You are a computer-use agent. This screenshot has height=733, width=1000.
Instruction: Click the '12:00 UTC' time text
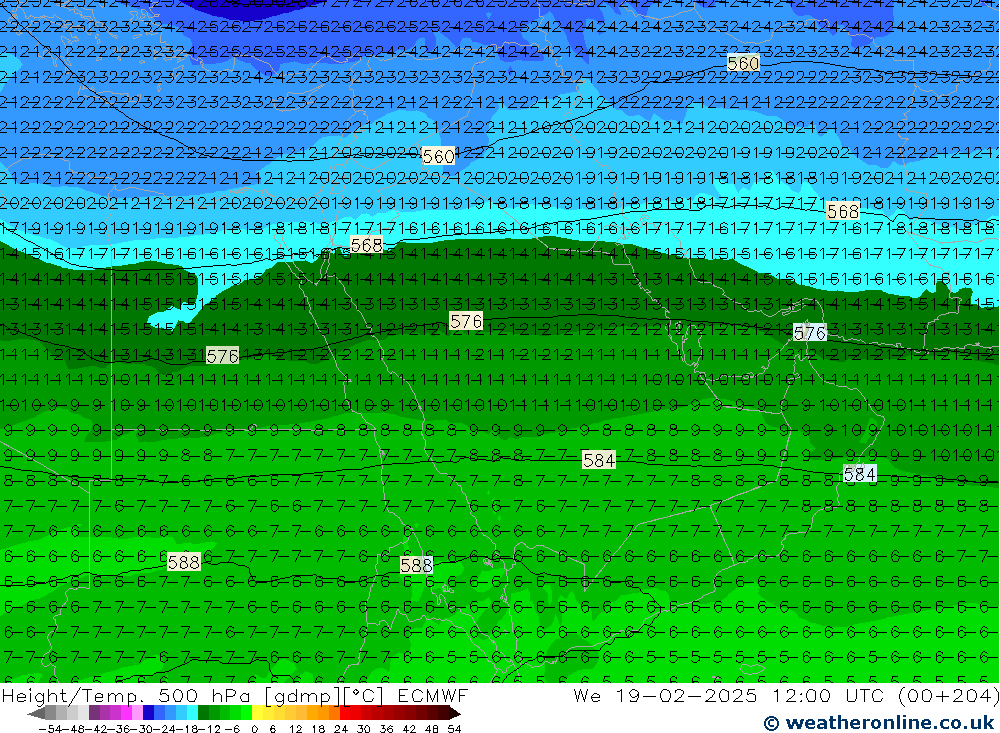click(831, 695)
